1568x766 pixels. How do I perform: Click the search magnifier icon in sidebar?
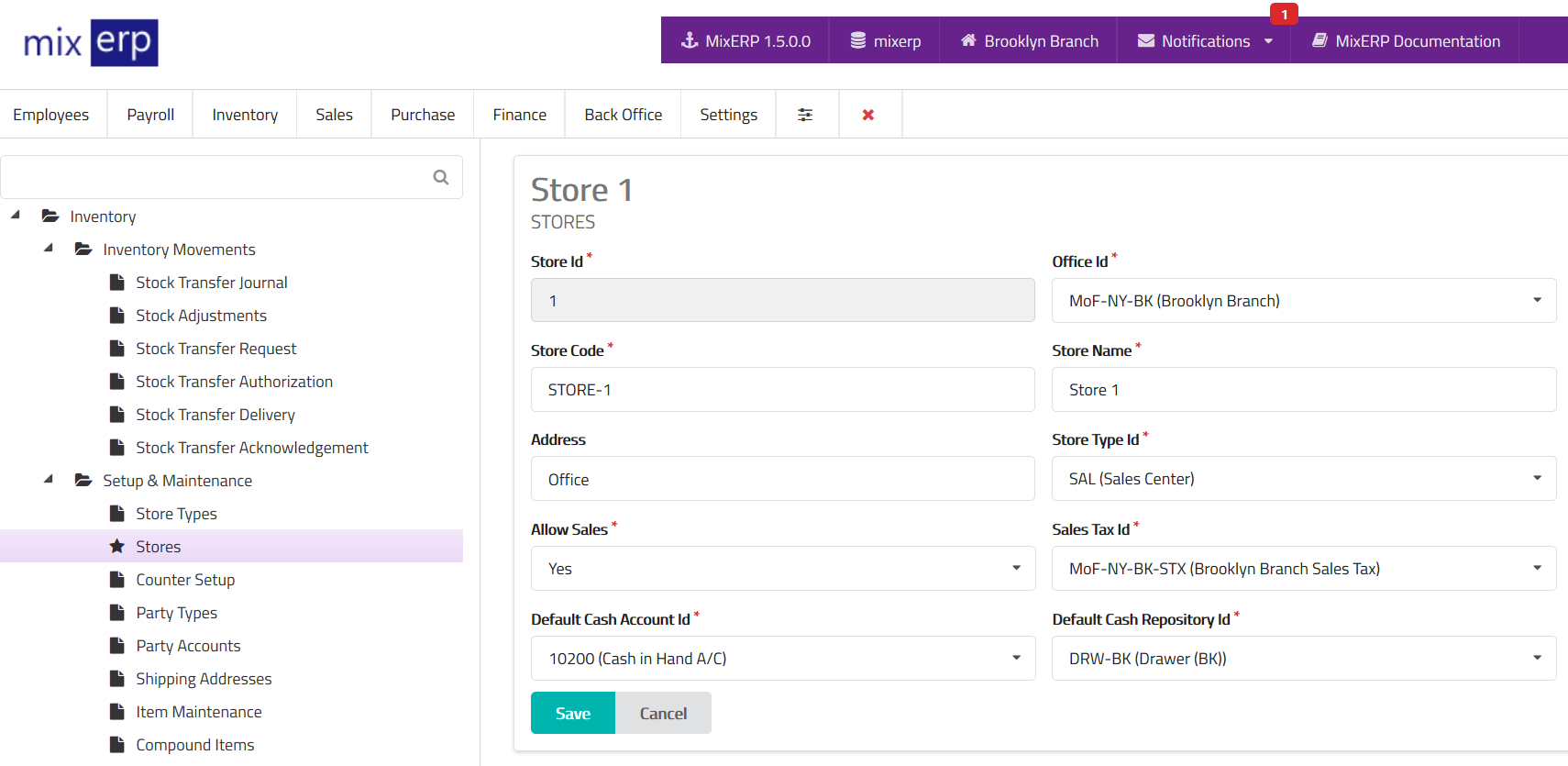pos(441,177)
